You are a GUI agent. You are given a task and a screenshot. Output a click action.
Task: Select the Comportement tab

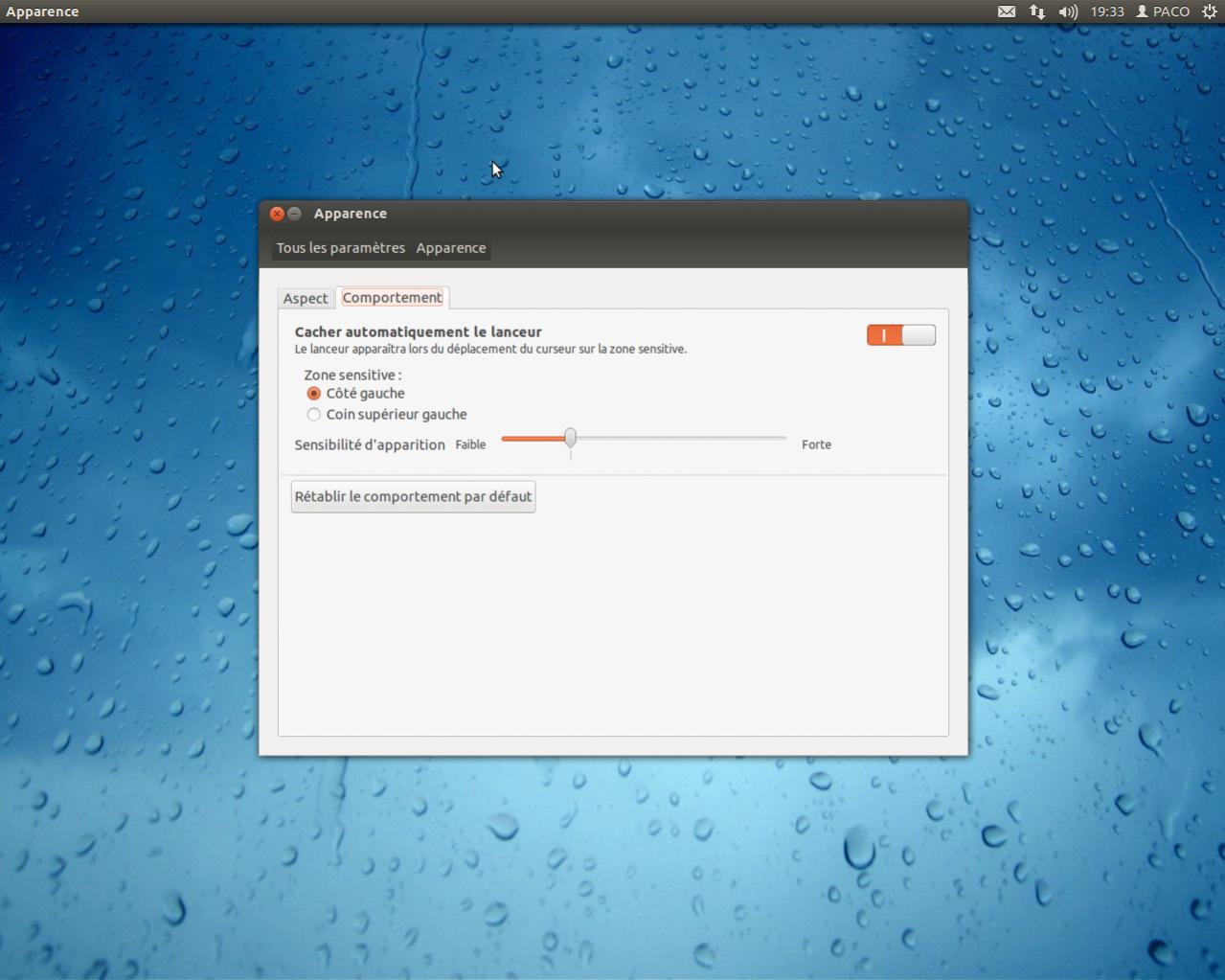pyautogui.click(x=393, y=297)
